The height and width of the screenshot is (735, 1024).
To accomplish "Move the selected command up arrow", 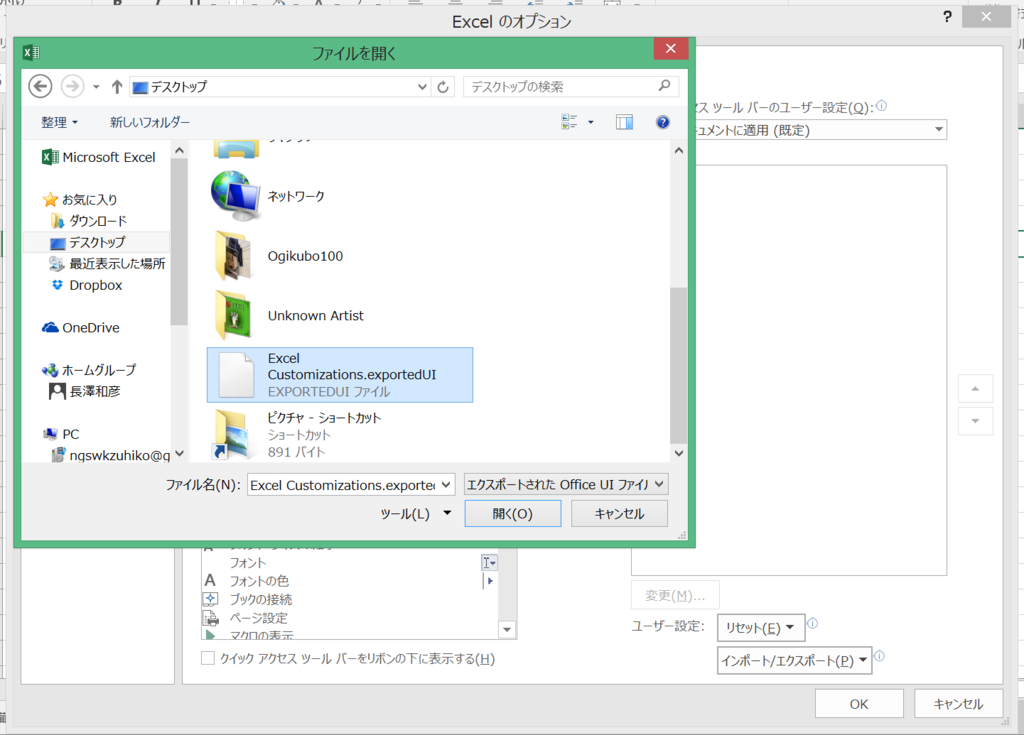I will click(975, 389).
